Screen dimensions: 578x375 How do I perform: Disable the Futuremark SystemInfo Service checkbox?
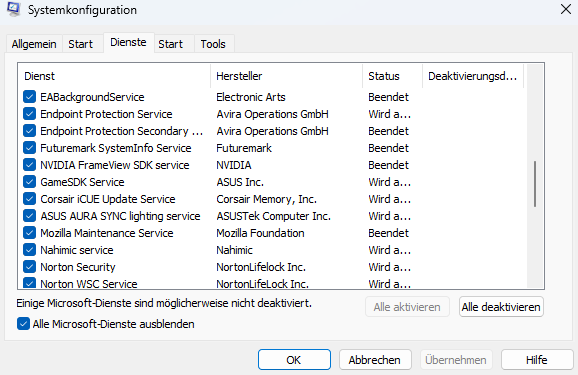(29, 148)
